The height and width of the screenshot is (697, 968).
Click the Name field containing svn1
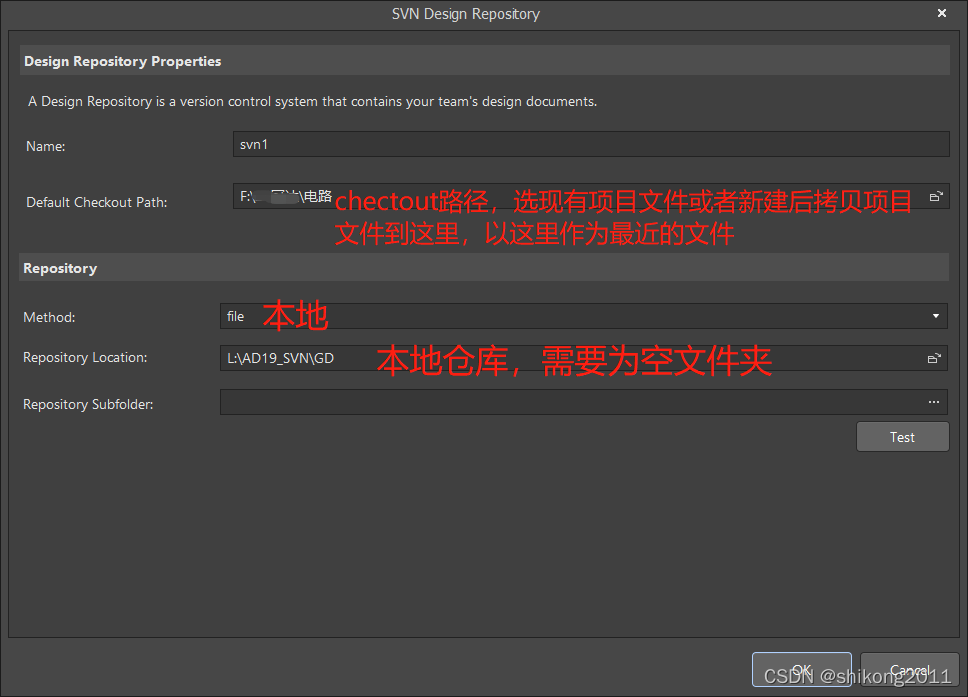point(590,145)
